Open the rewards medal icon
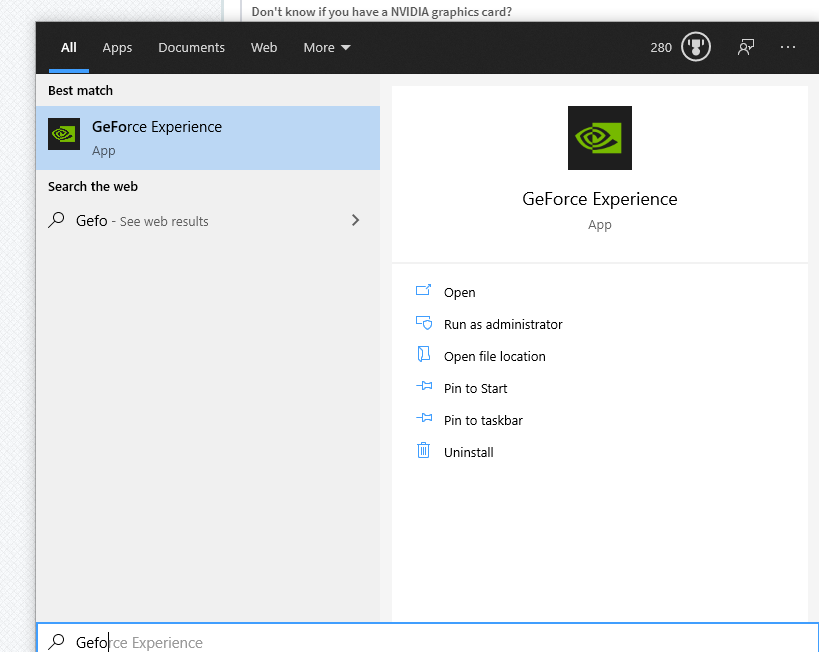The image size is (819, 652). (x=696, y=47)
